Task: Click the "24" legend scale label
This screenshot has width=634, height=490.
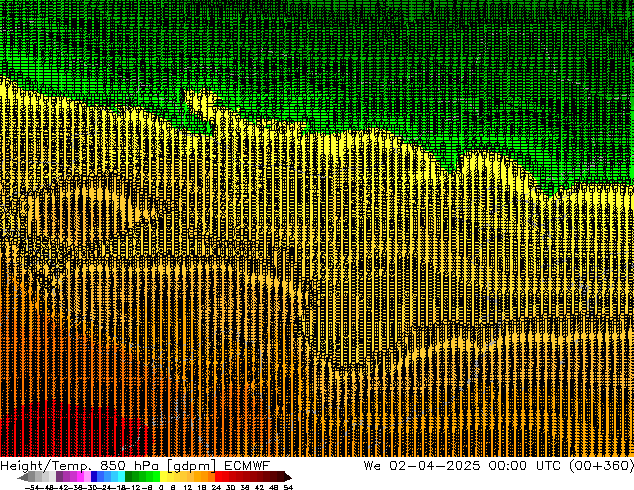Action: pyautogui.click(x=216, y=487)
